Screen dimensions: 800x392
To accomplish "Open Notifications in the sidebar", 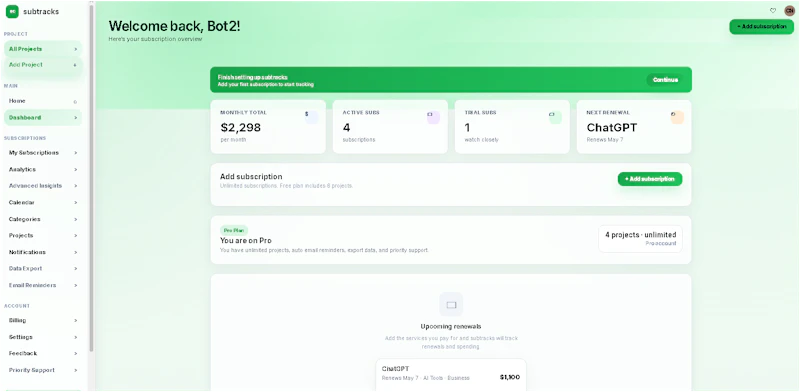I will pos(43,252).
